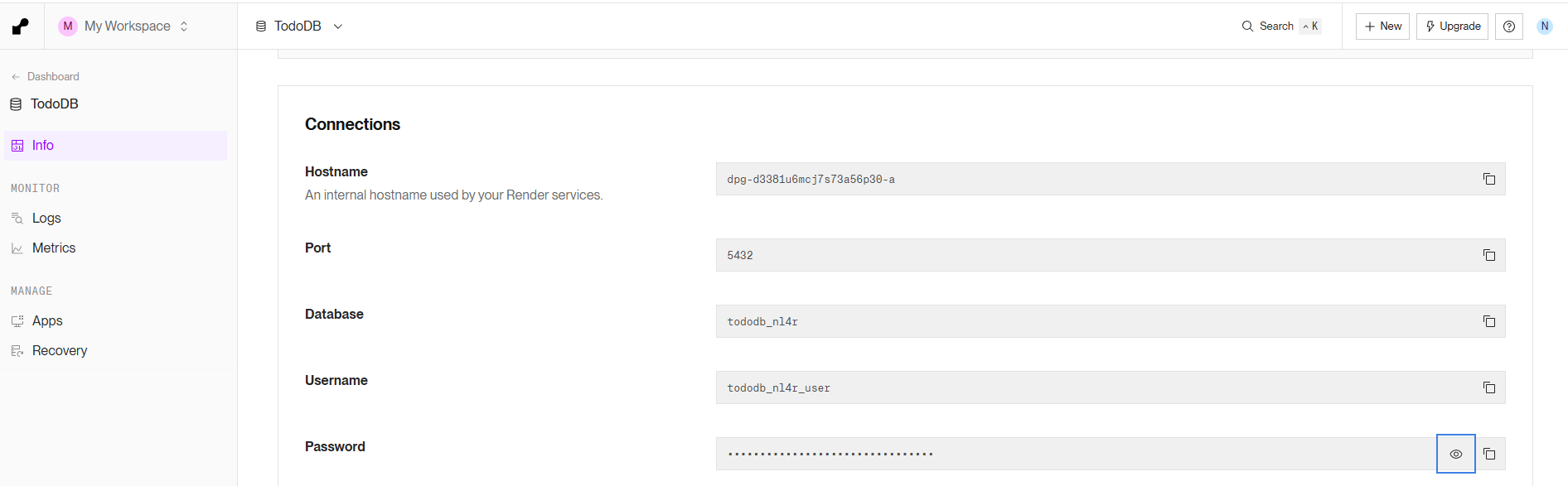Copy the Username value
This screenshot has width=1568, height=486.
(1488, 387)
